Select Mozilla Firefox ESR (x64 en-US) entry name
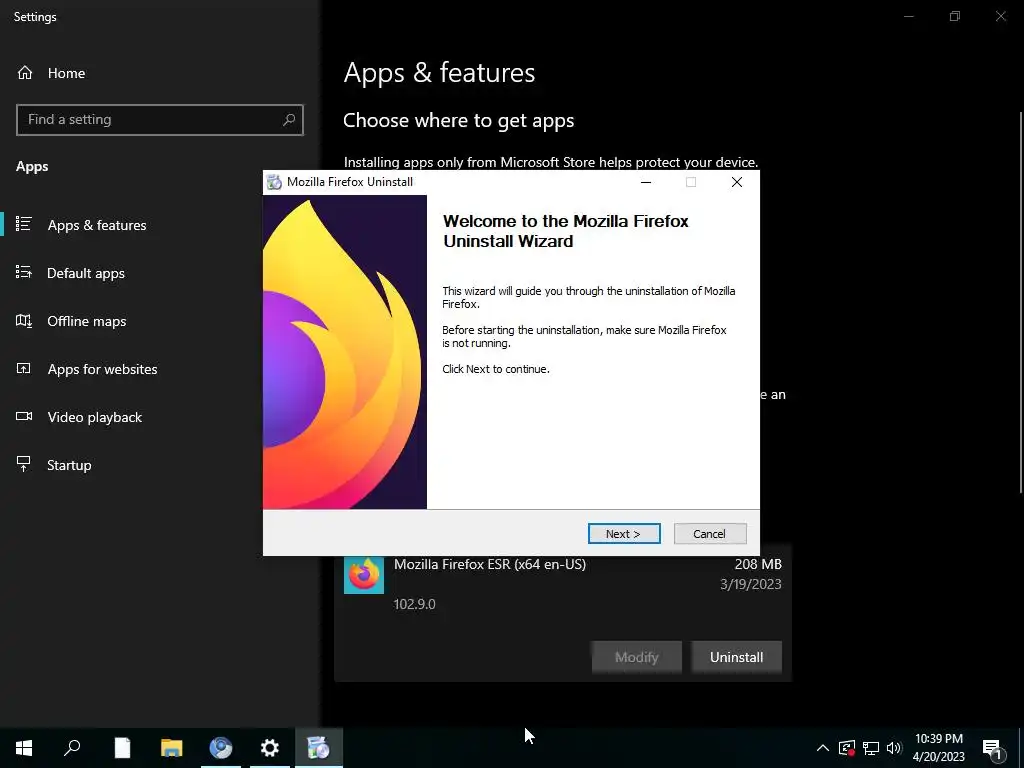The height and width of the screenshot is (768, 1024). pyautogui.click(x=490, y=564)
